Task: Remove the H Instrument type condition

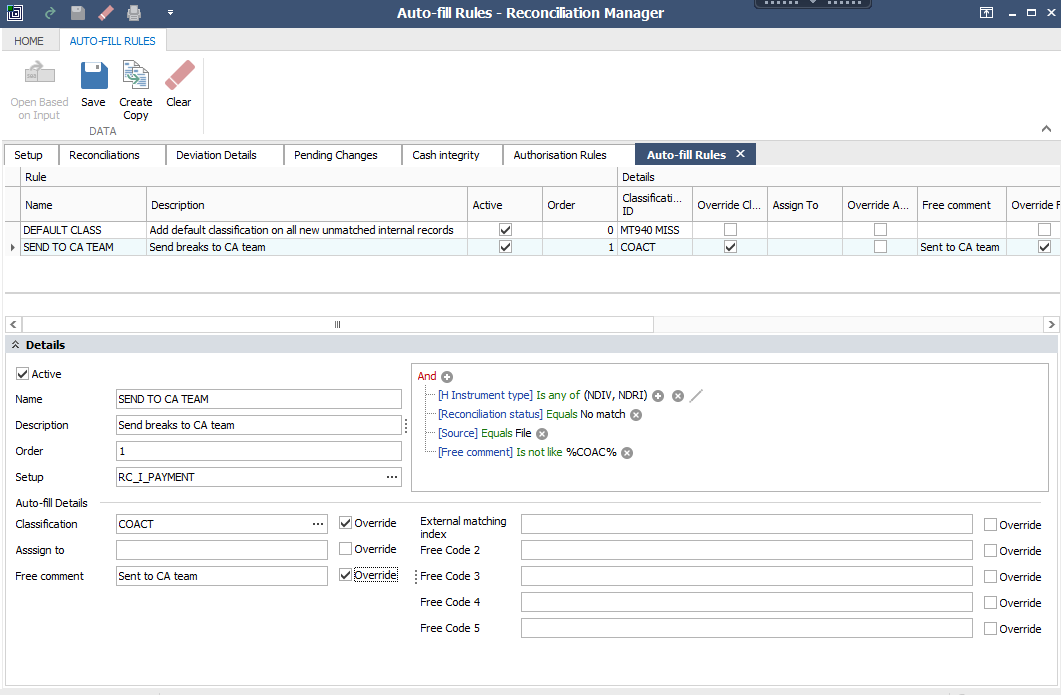Action: [678, 396]
